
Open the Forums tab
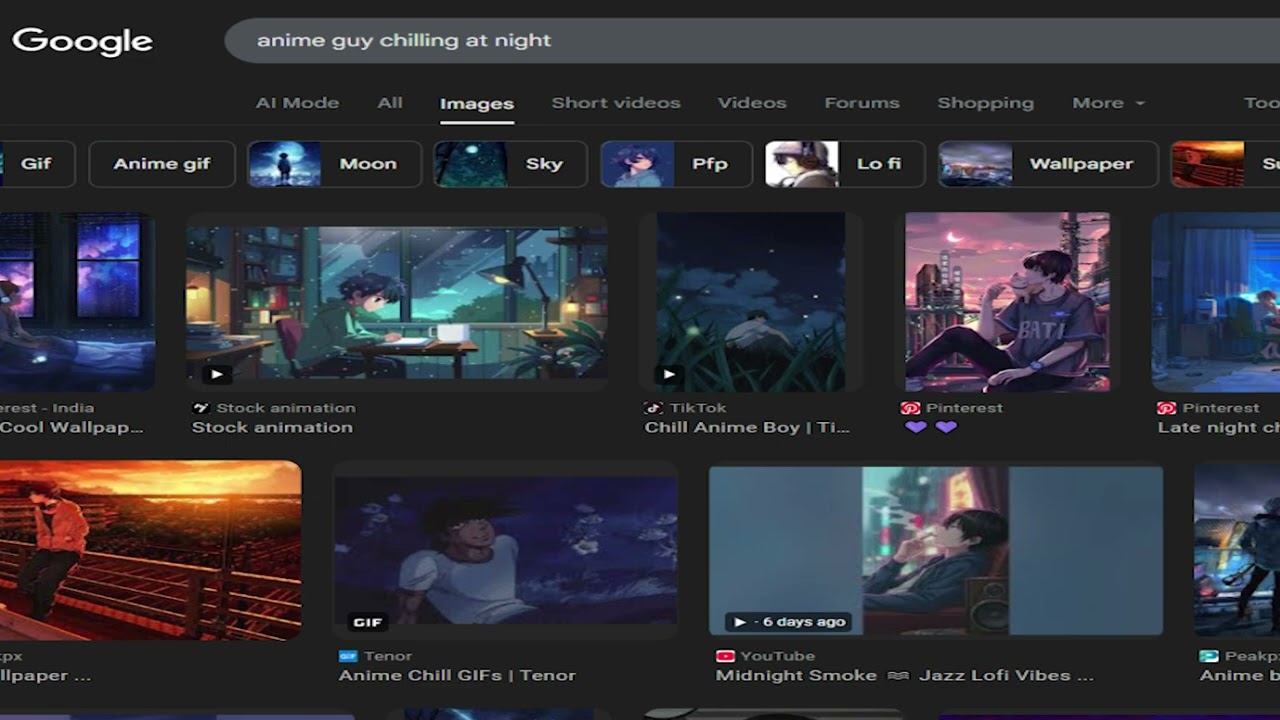862,103
